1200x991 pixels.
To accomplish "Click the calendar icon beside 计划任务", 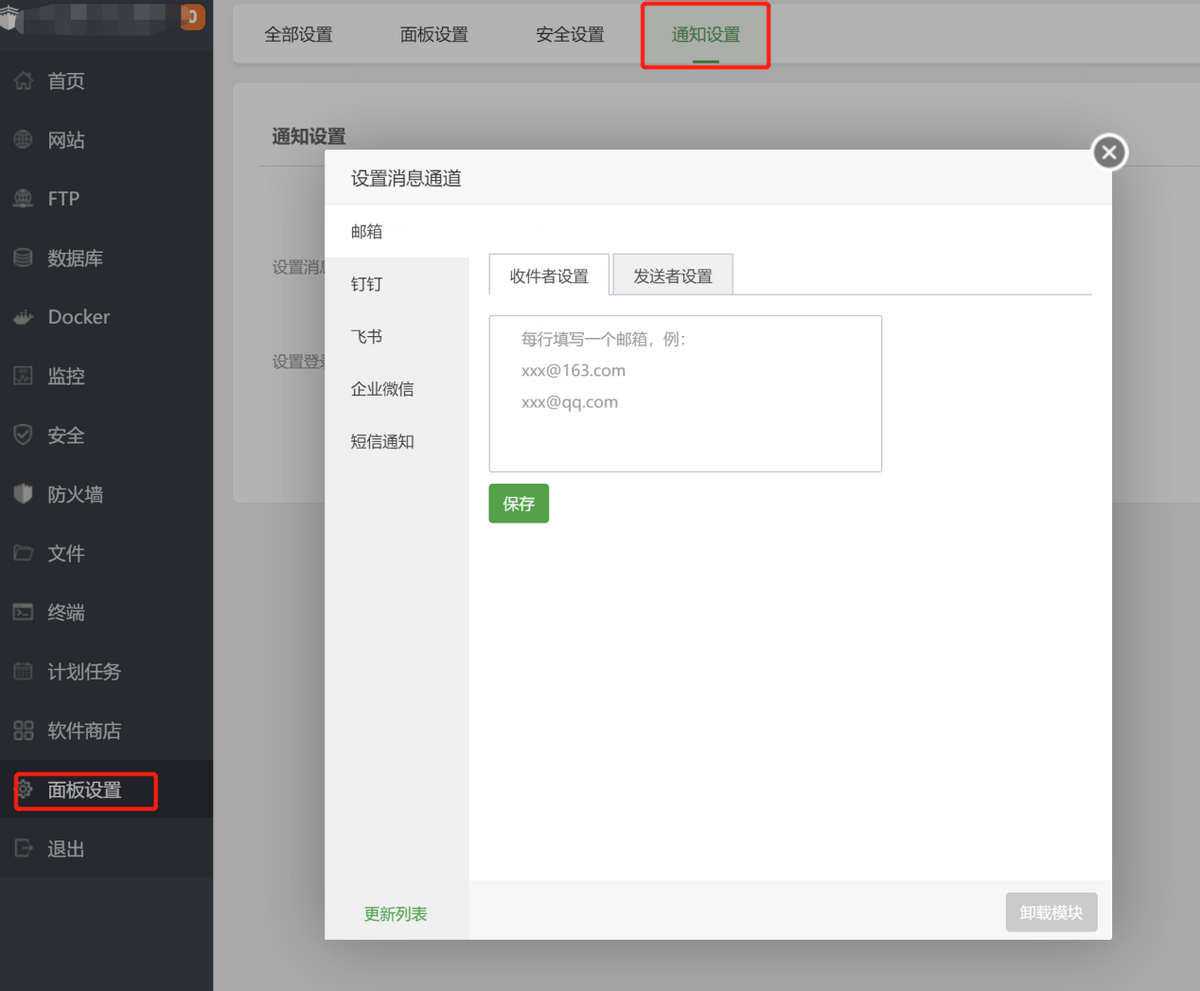I will coord(23,671).
